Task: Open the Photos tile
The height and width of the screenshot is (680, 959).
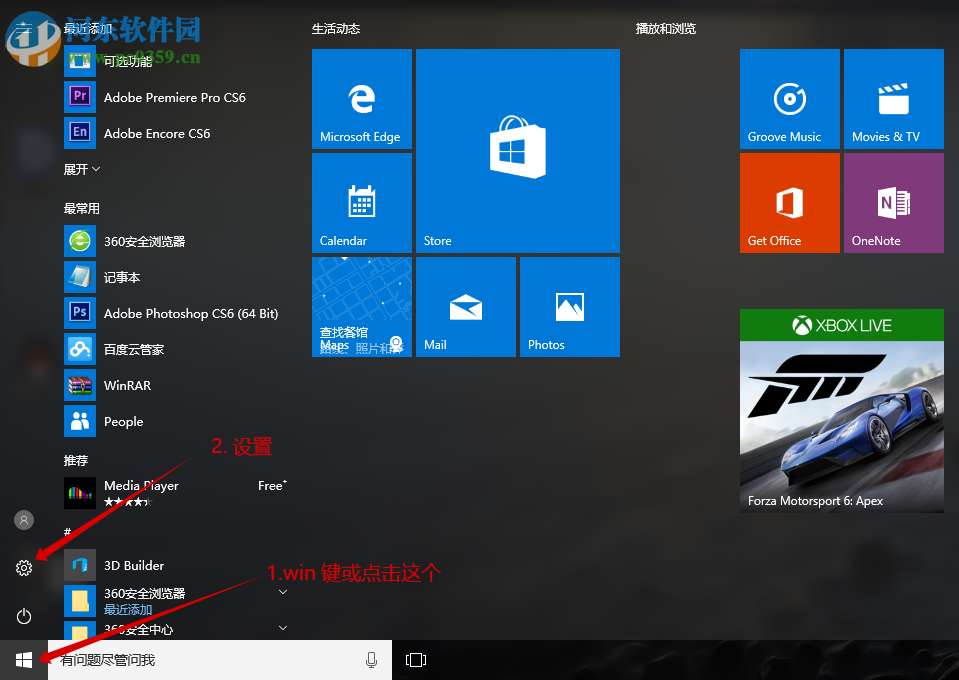Action: click(569, 306)
